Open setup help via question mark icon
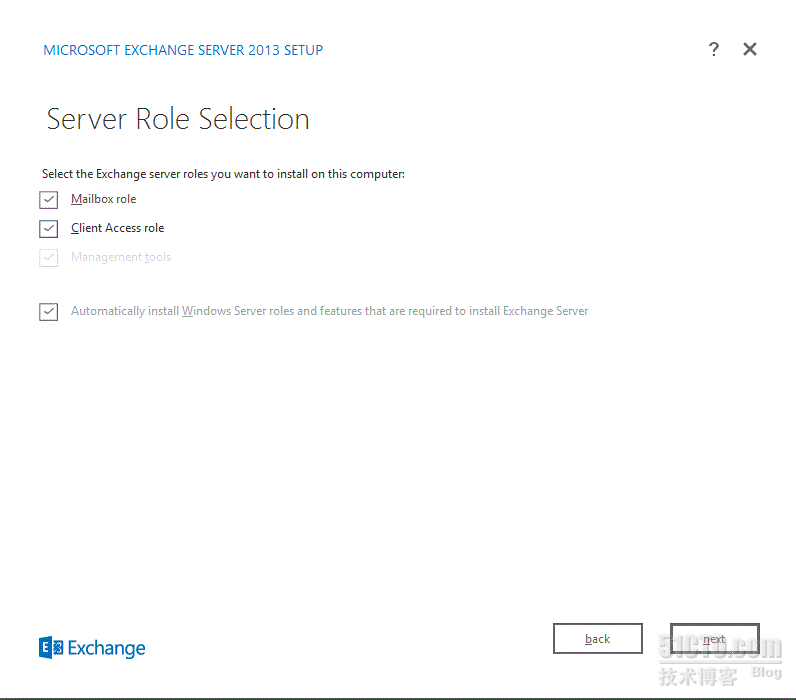 click(x=713, y=49)
